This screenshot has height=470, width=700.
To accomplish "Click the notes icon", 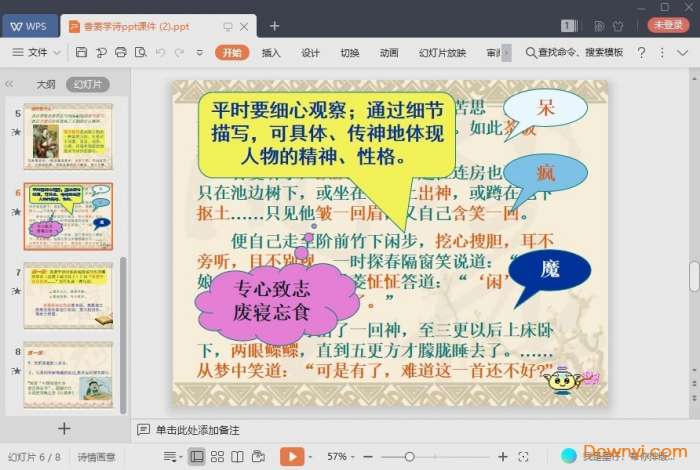I will click(143, 430).
